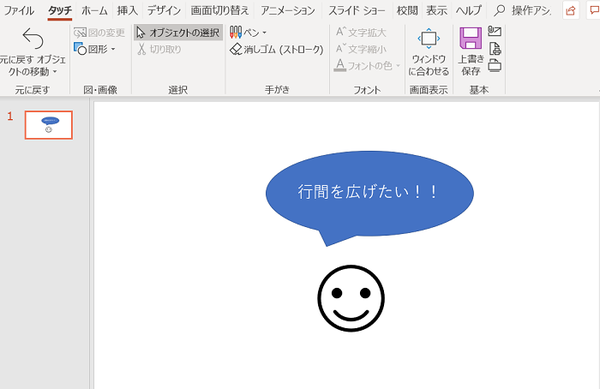This screenshot has width=600, height=389.
Task: Click the grayed 図の変更 button
Action: (x=99, y=33)
